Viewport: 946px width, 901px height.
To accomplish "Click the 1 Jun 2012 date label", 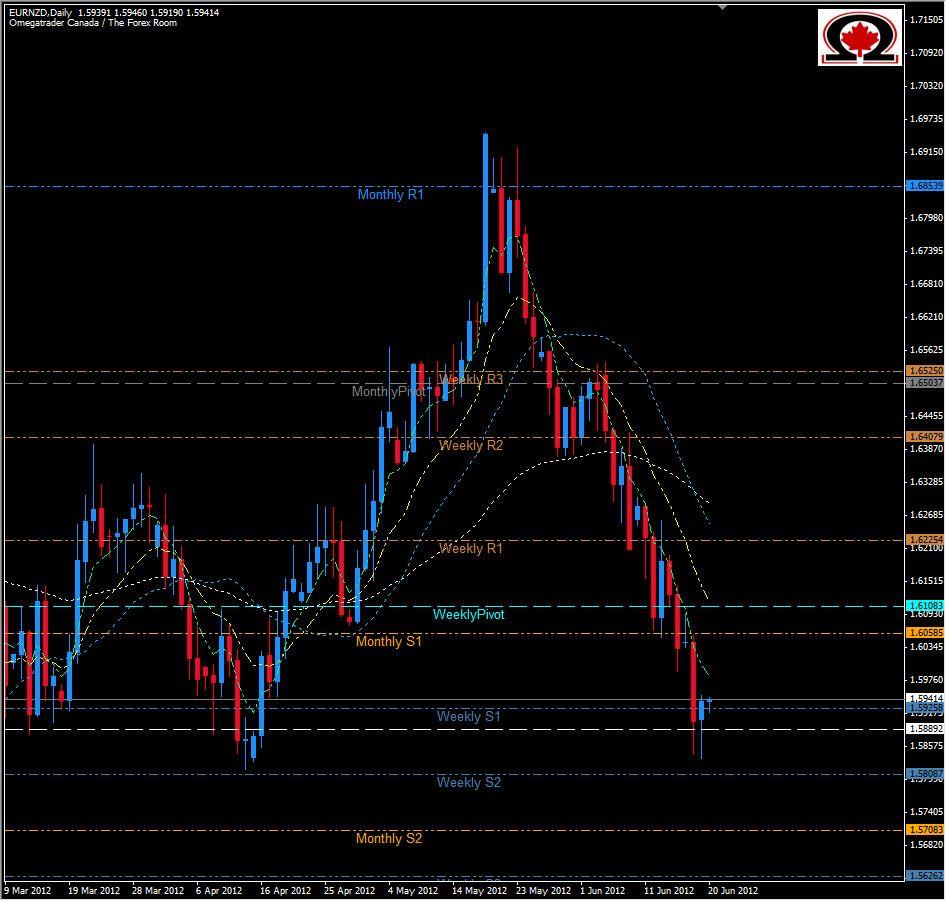I will pyautogui.click(x=603, y=891).
